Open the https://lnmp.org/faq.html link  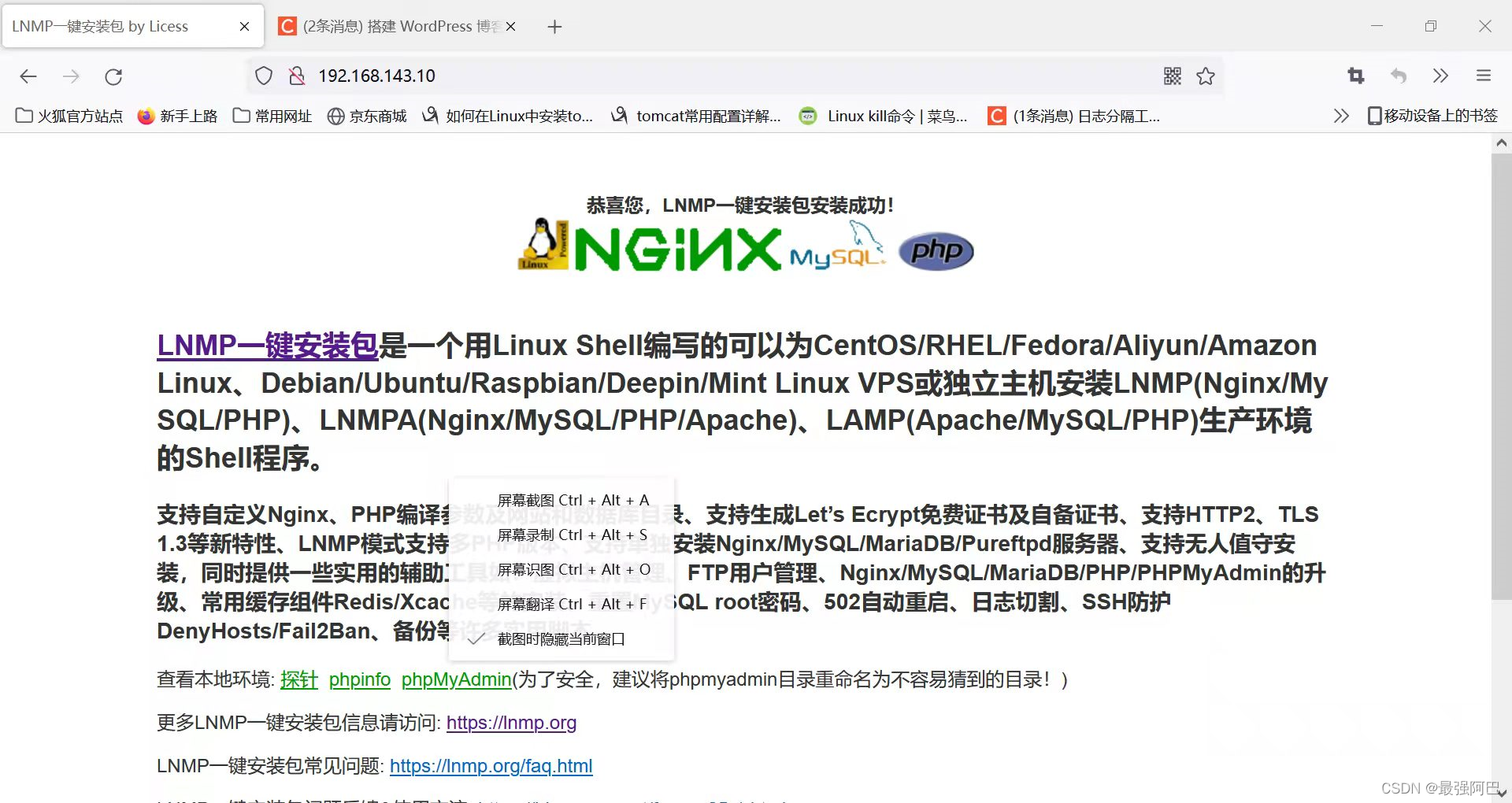(491, 765)
